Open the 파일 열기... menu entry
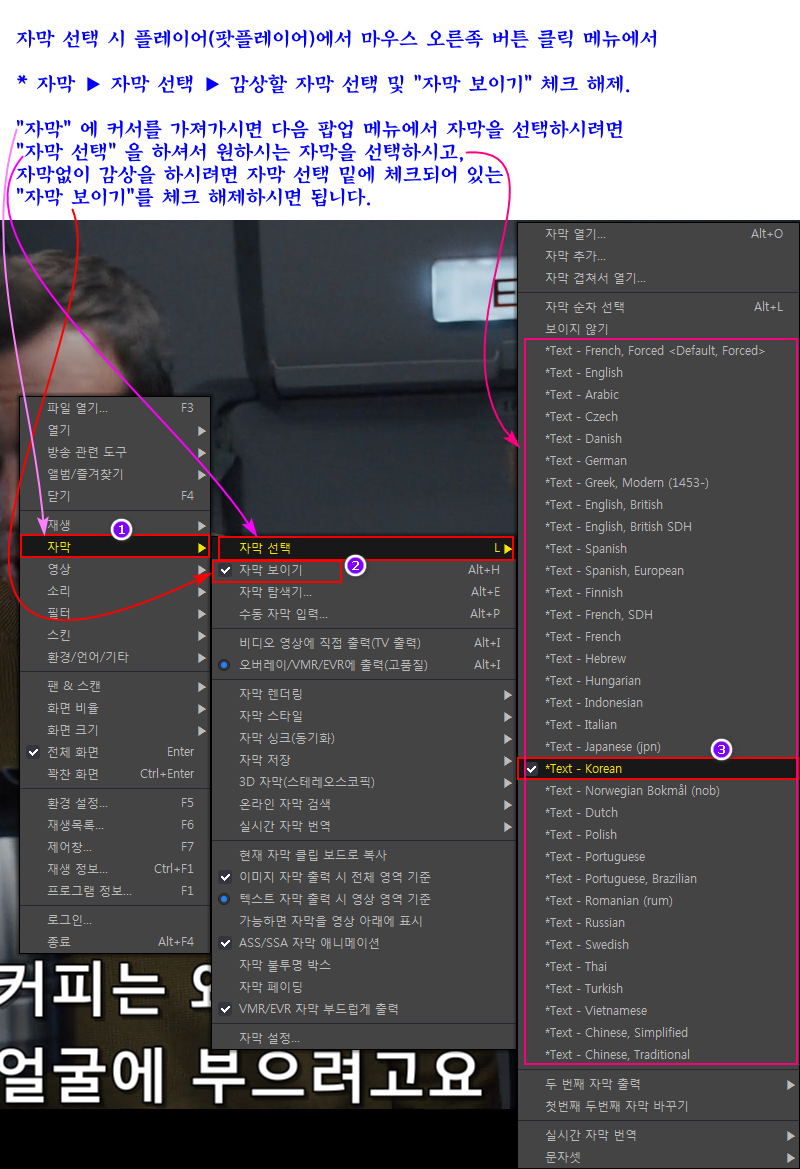 coord(115,408)
